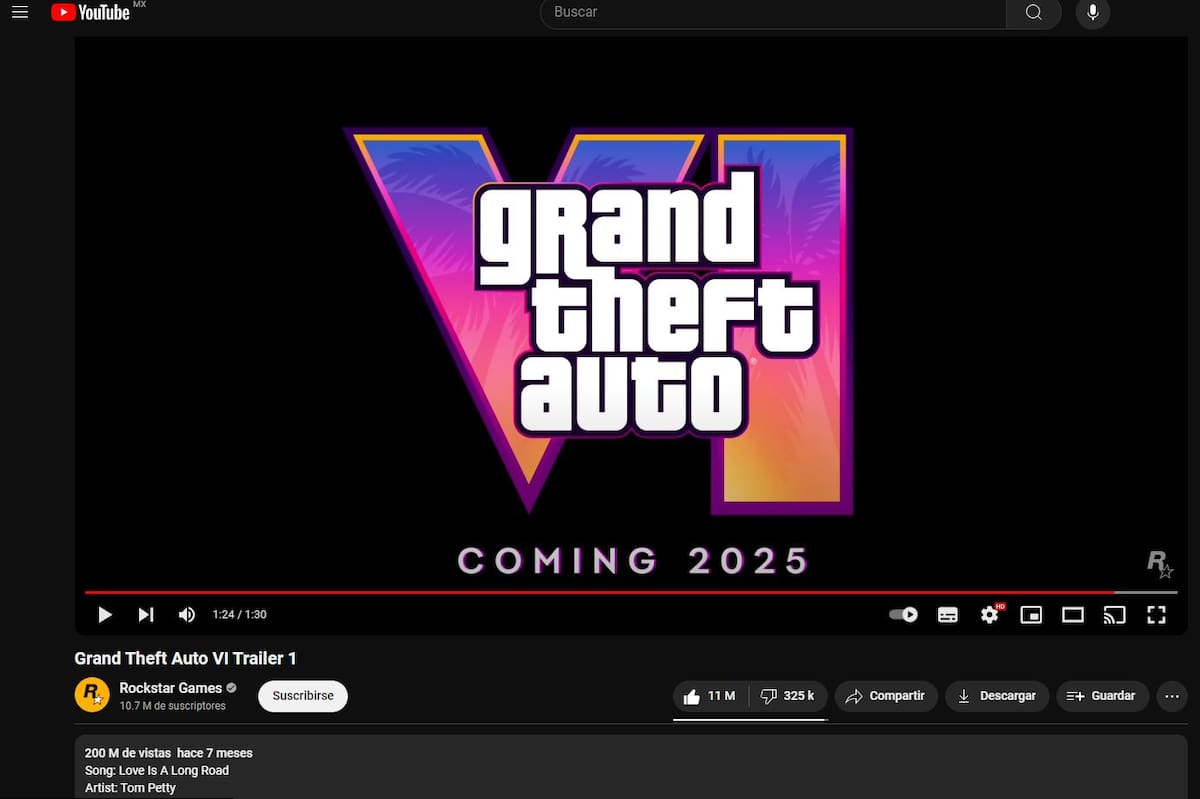Open the three-dot more actions menu

click(x=1172, y=696)
